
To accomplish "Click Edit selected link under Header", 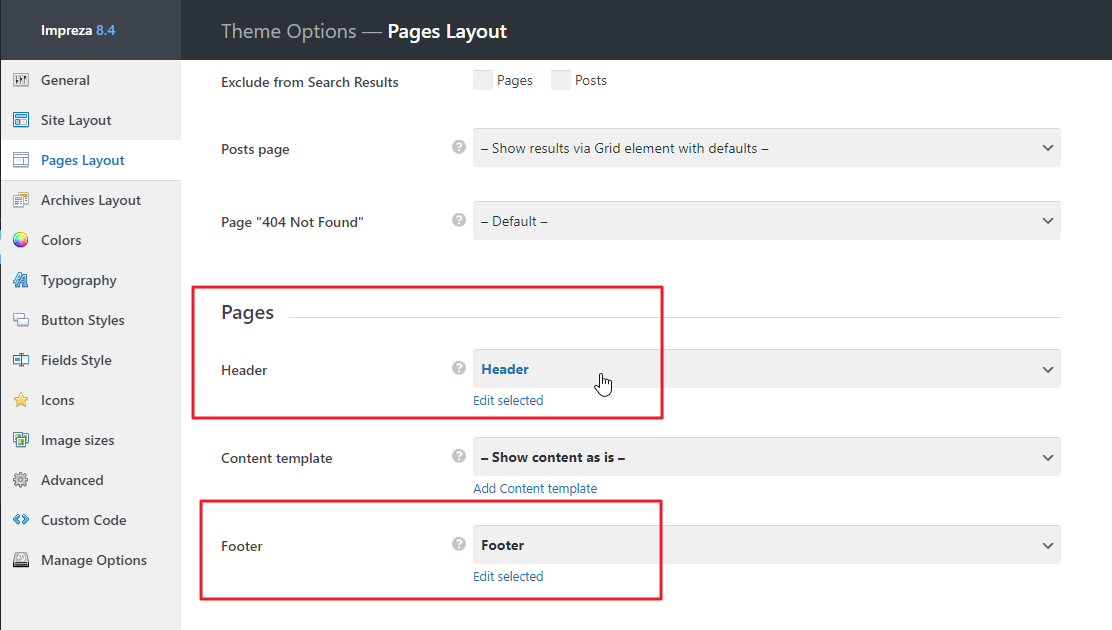I will (508, 400).
